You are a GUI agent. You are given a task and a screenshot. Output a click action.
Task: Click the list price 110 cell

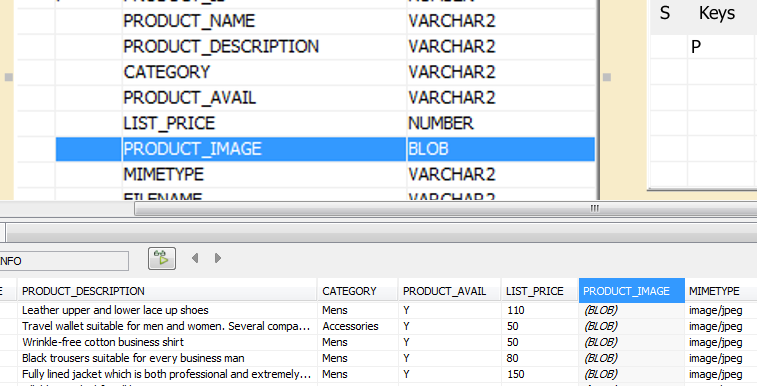(540, 310)
